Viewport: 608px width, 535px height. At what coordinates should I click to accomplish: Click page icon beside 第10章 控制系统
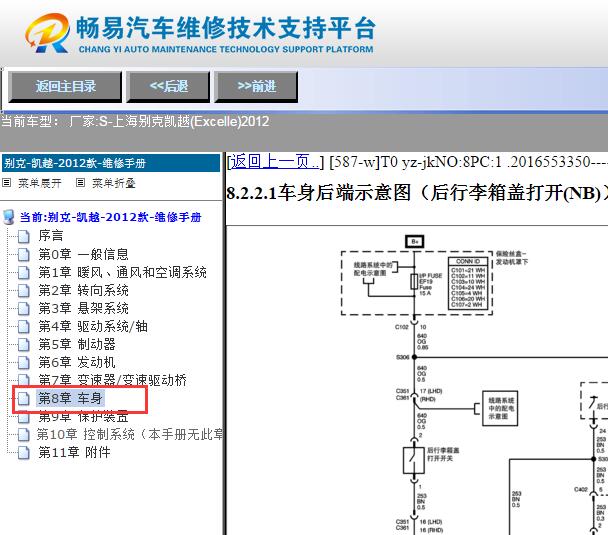tap(24, 434)
